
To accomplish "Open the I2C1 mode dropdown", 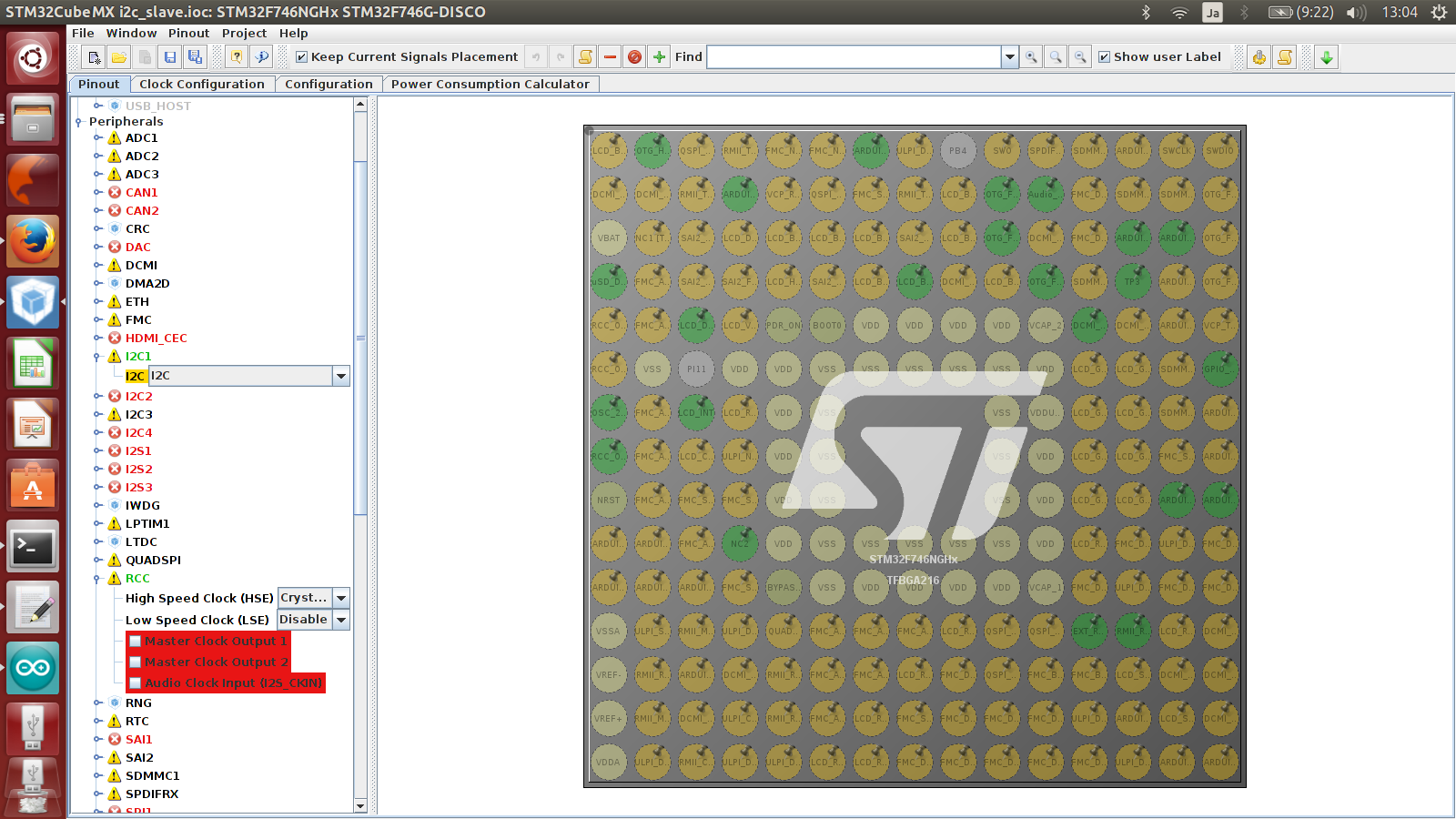I will coord(341,376).
